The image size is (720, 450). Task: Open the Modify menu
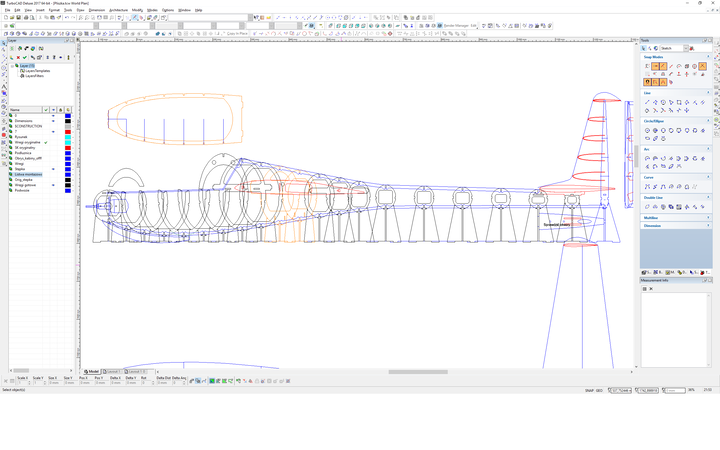[137, 10]
